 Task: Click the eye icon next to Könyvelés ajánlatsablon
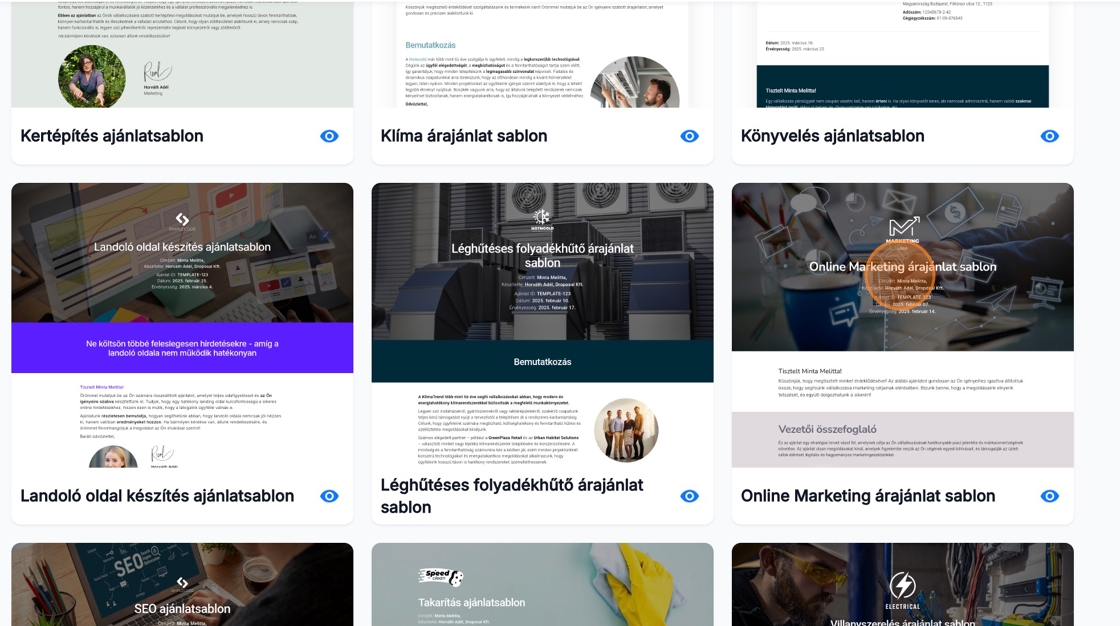pos(1049,136)
